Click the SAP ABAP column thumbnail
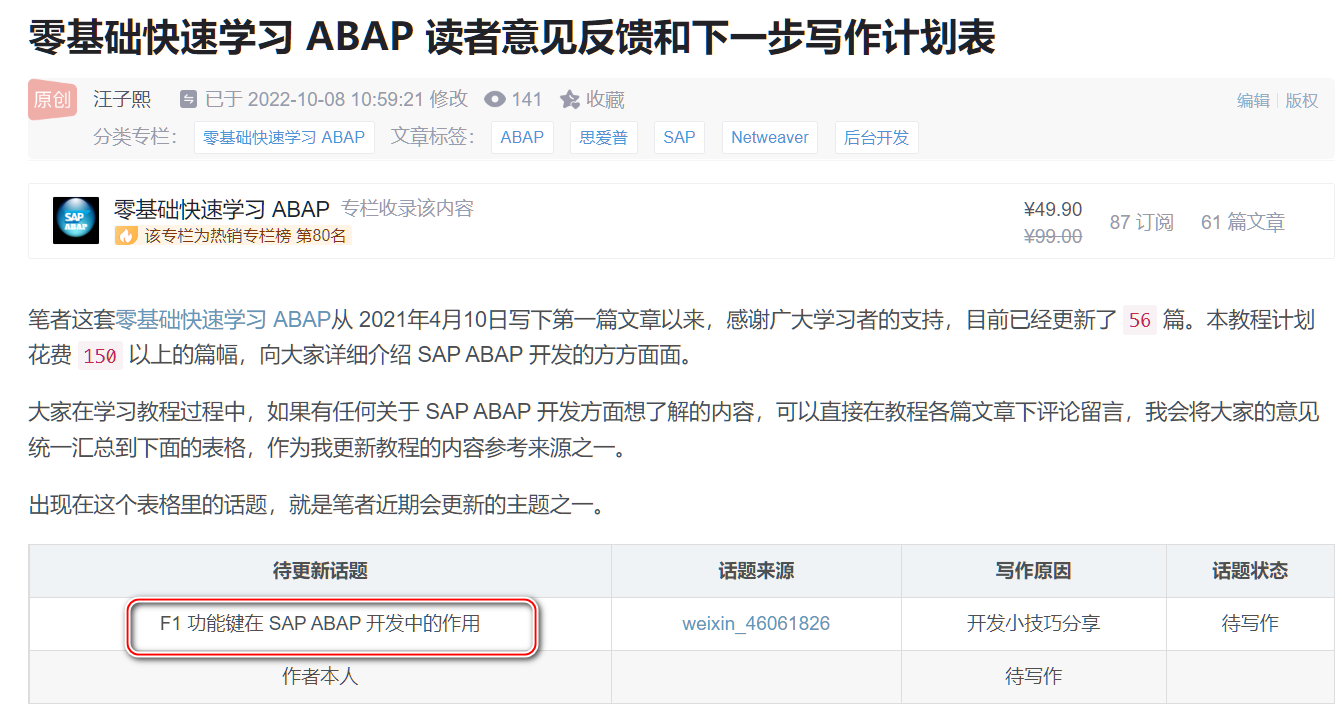The image size is (1342, 714). point(76,220)
